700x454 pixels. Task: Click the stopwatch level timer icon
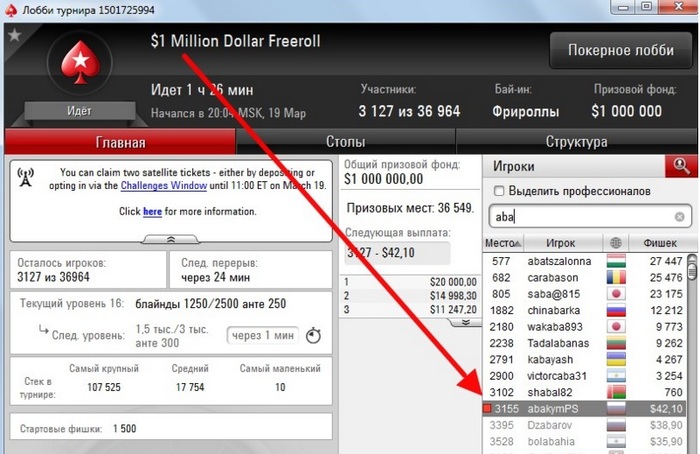click(313, 335)
